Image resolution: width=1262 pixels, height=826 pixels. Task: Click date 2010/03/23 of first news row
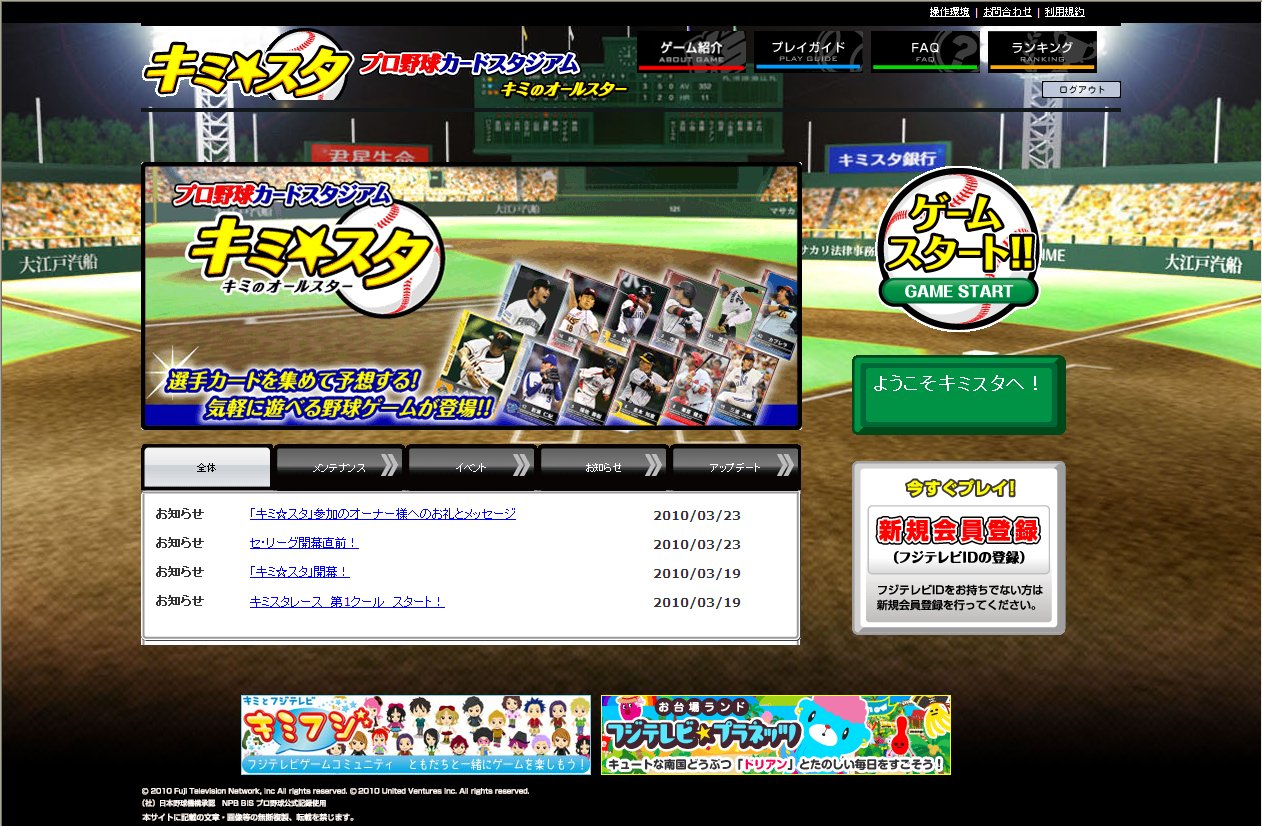[697, 516]
